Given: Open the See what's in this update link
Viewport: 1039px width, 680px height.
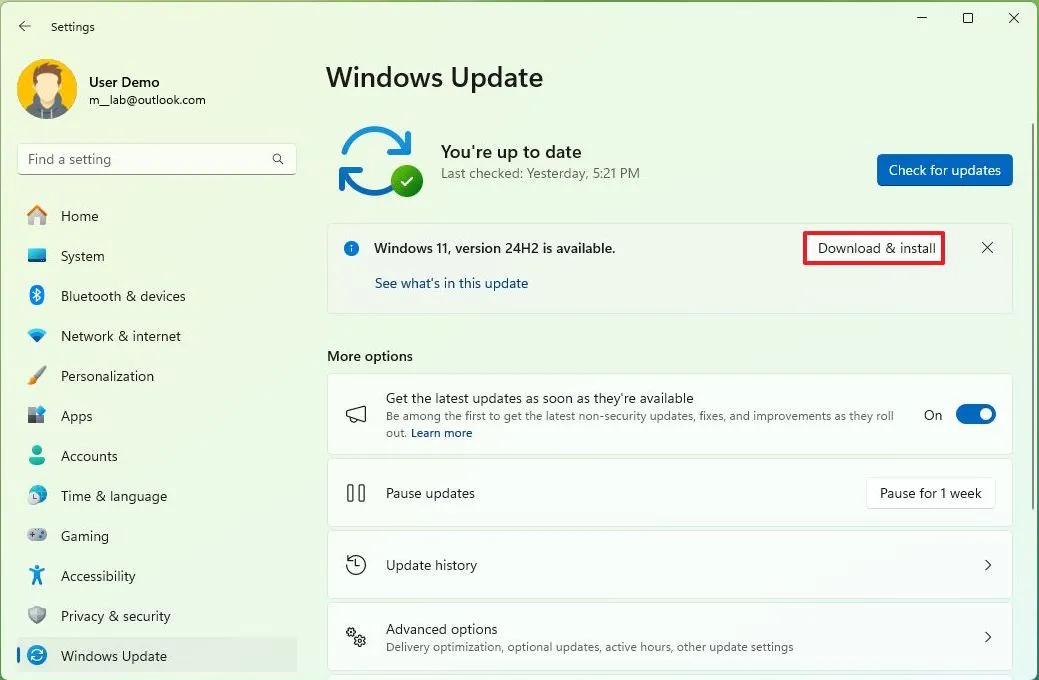Looking at the screenshot, I should pos(451,283).
